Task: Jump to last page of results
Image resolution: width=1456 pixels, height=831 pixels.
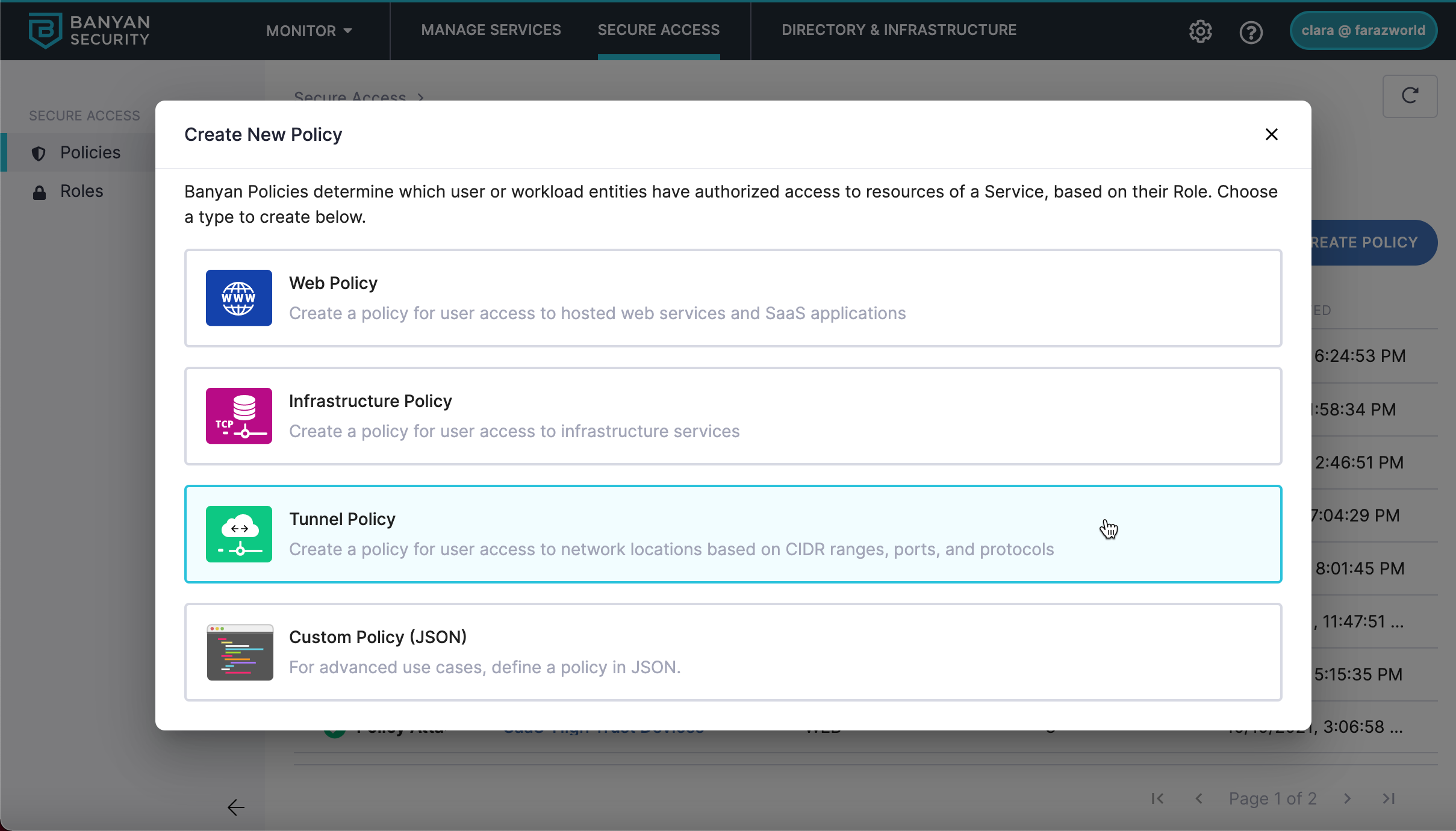Action: [1389, 798]
